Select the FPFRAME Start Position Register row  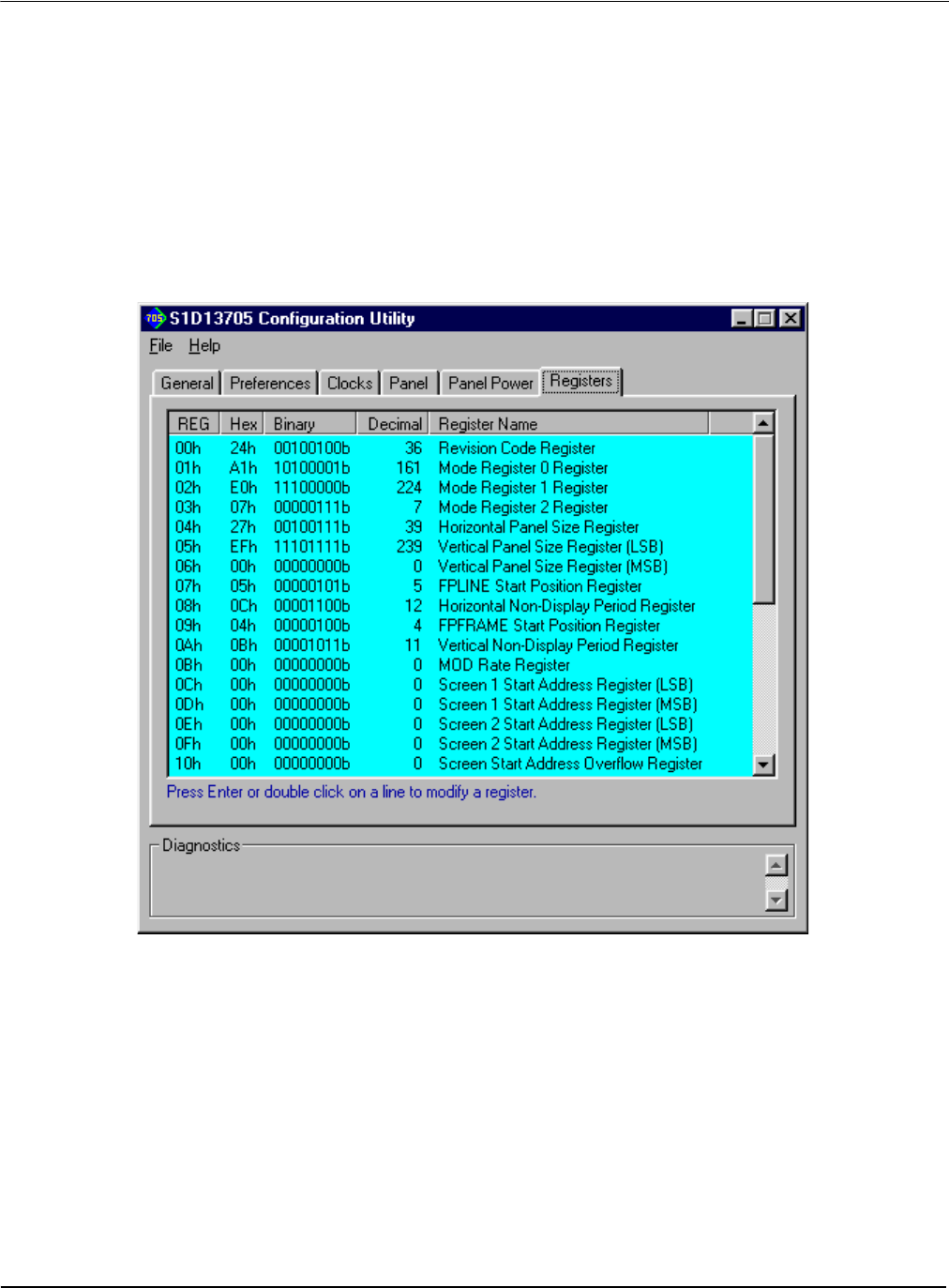pyautogui.click(x=461, y=626)
